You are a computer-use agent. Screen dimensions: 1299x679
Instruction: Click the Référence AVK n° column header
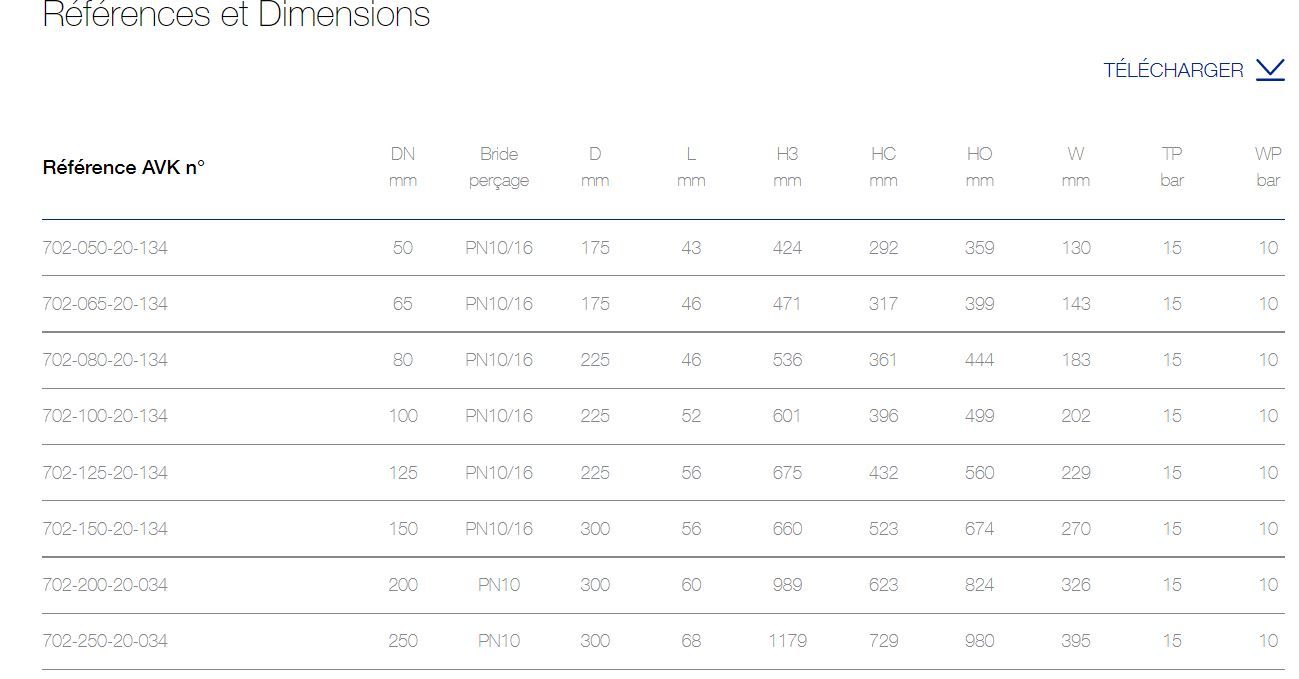123,168
